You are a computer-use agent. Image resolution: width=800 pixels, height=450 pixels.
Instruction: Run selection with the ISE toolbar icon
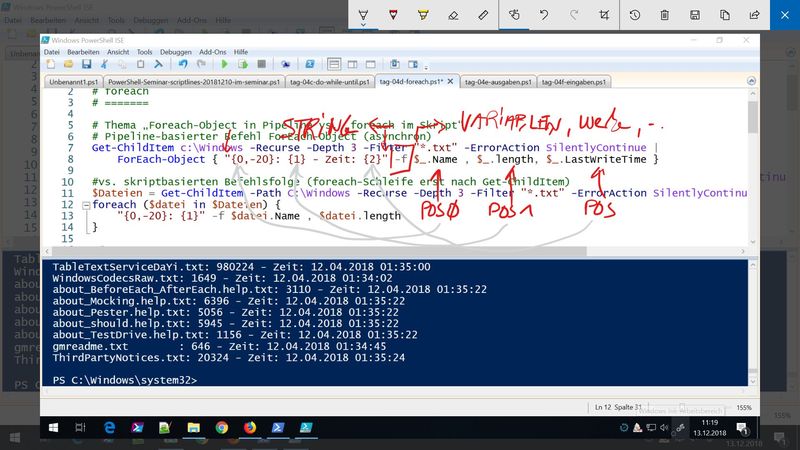(x=243, y=64)
